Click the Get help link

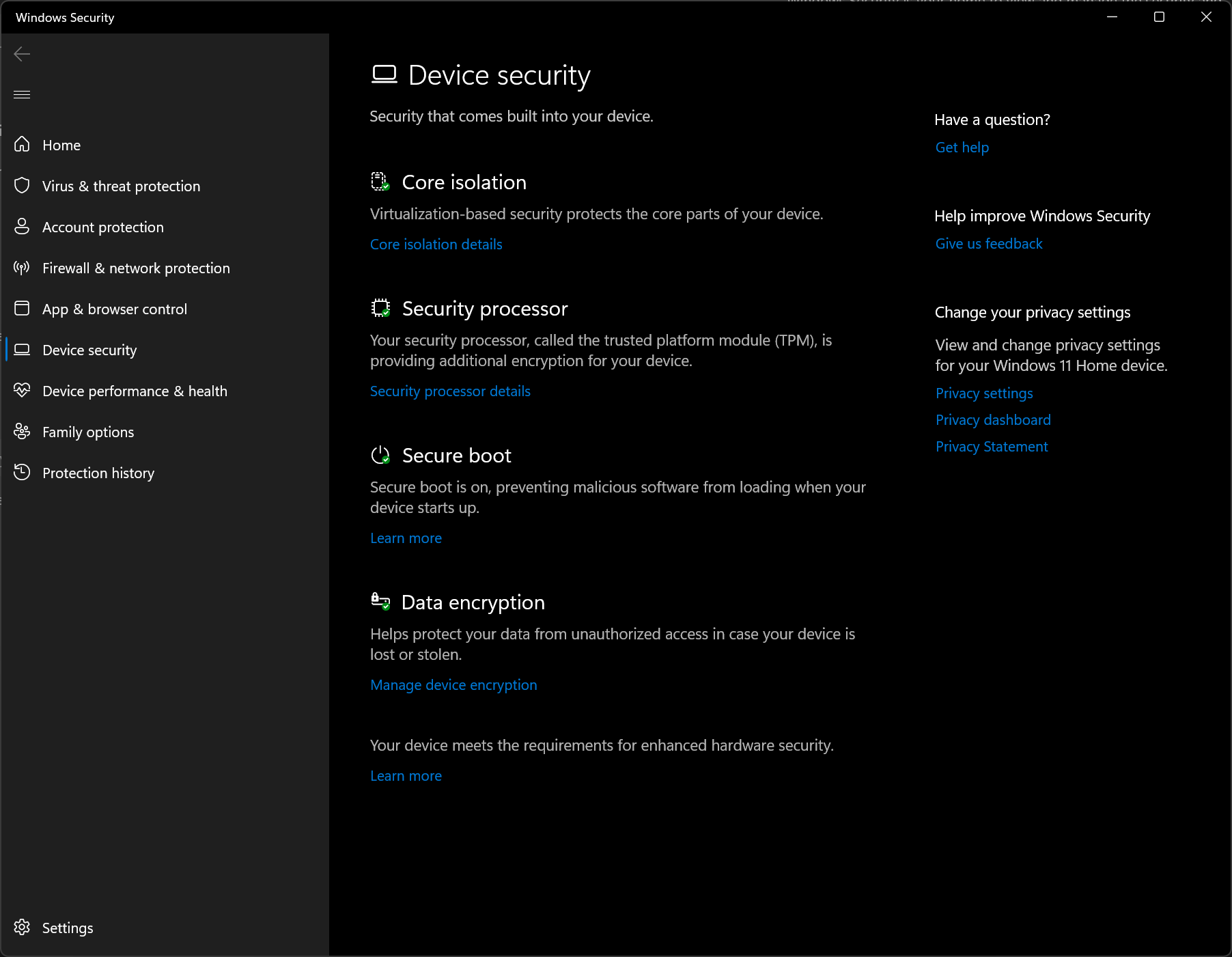coord(962,147)
